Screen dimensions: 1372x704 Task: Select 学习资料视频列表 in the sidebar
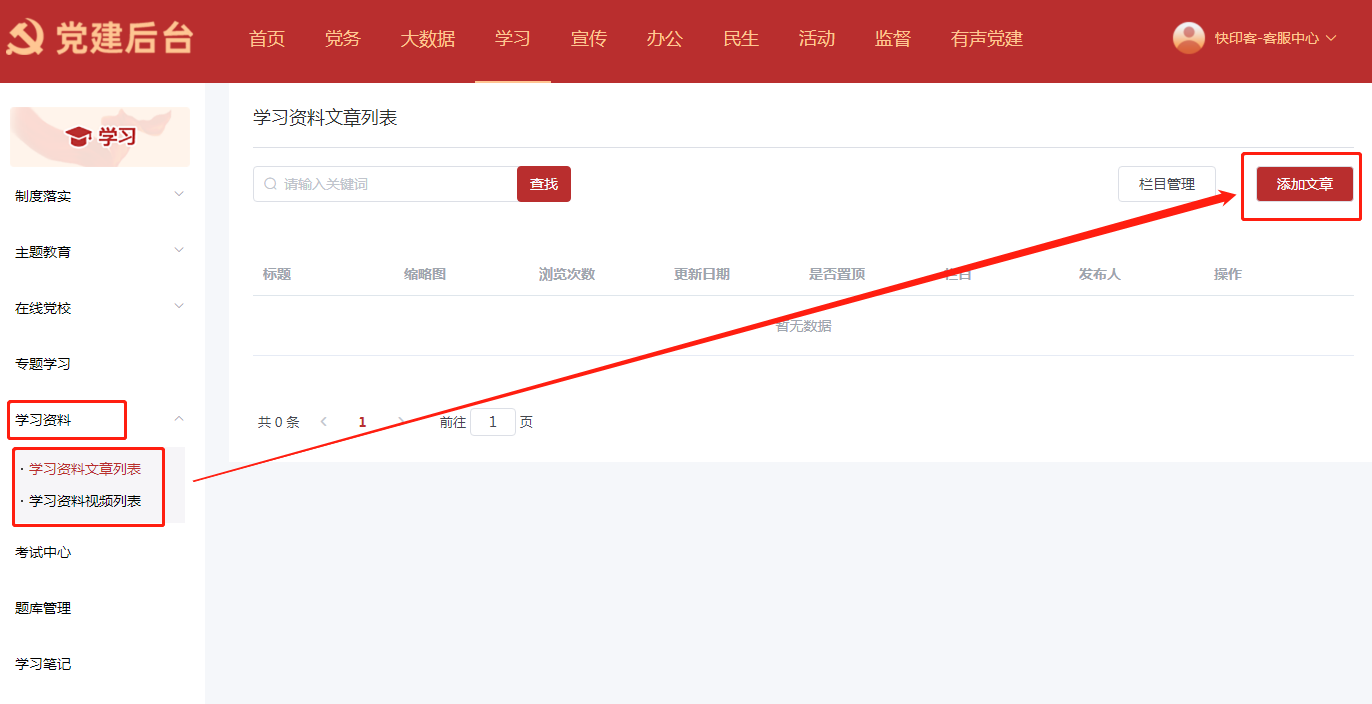pos(85,501)
